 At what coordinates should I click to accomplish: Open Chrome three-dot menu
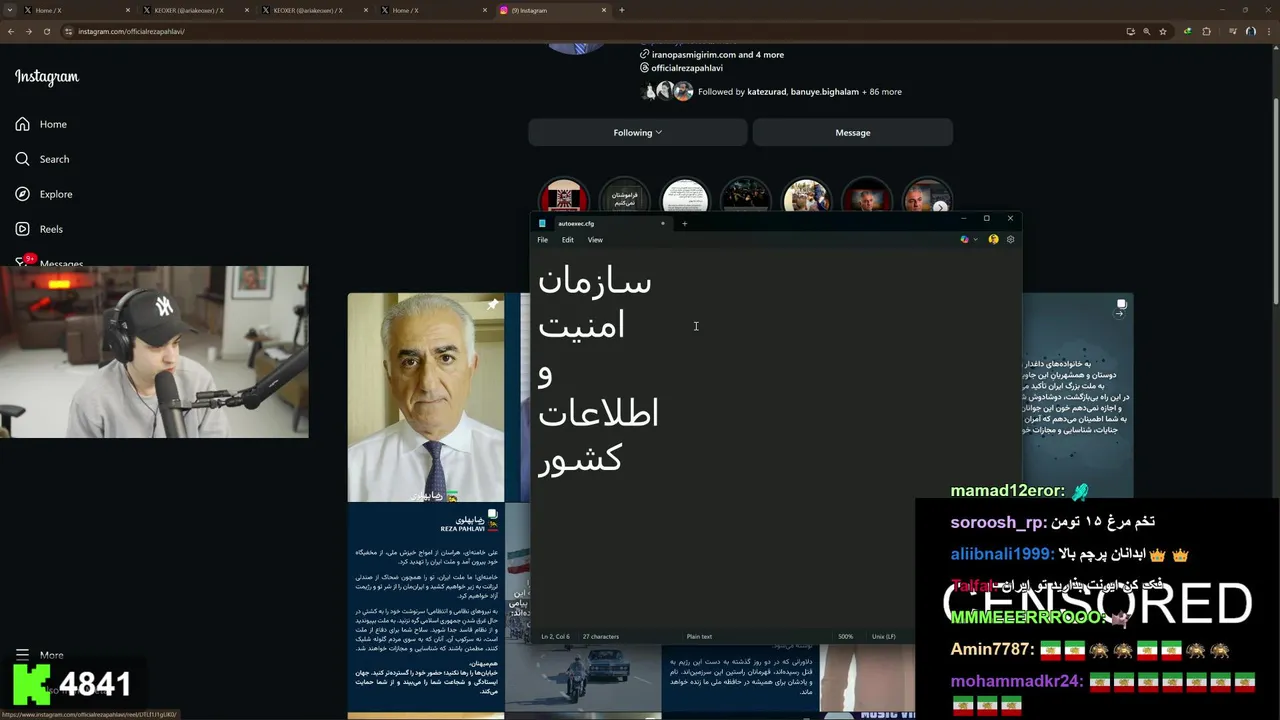tap(1269, 31)
